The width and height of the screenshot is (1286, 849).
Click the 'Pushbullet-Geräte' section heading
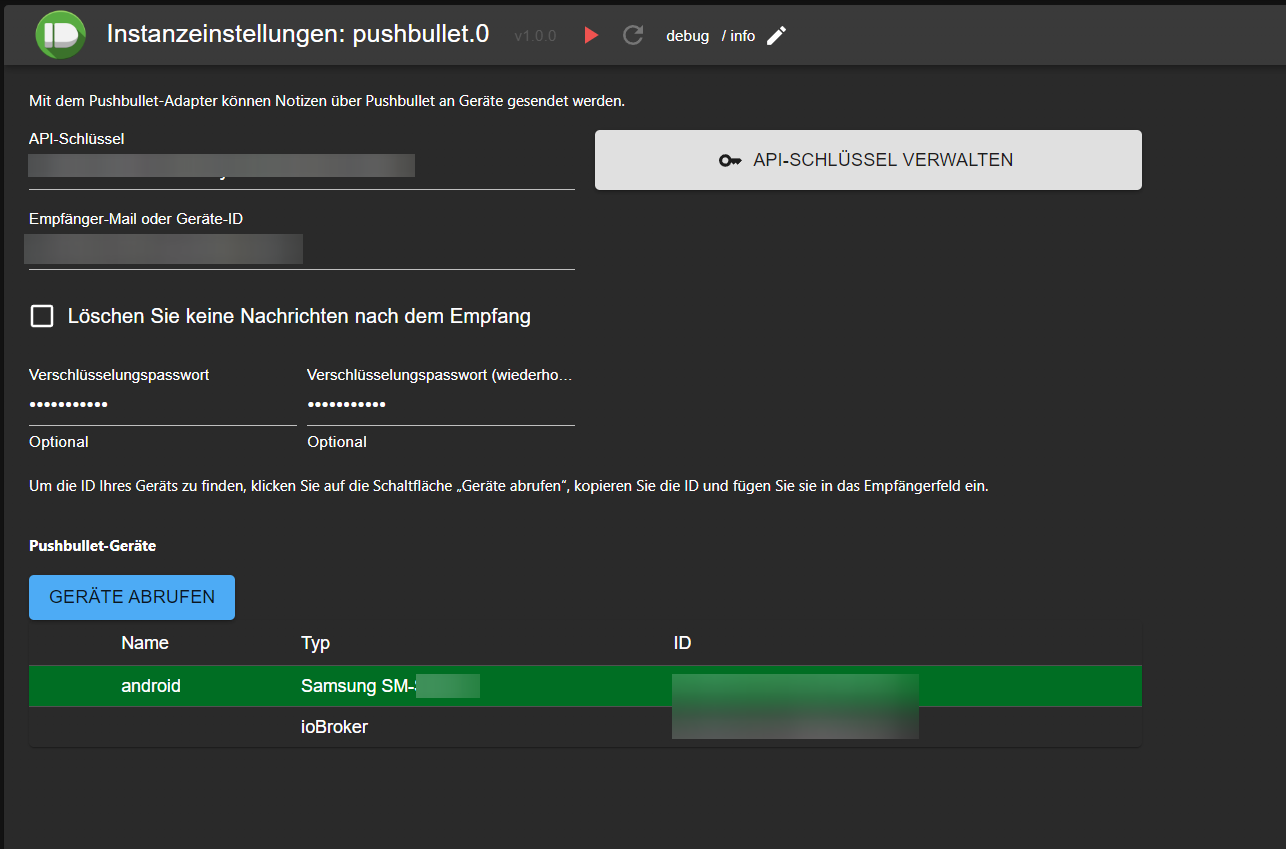pos(92,546)
